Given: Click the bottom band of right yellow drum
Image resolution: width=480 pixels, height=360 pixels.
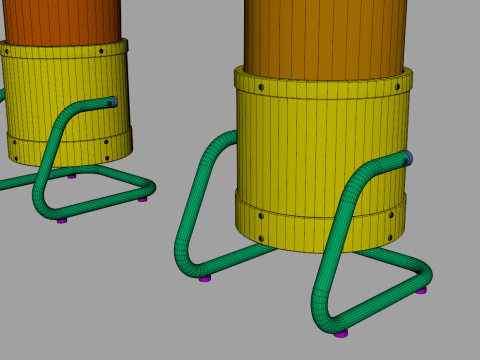Looking at the screenshot, I should pyautogui.click(x=321, y=230).
